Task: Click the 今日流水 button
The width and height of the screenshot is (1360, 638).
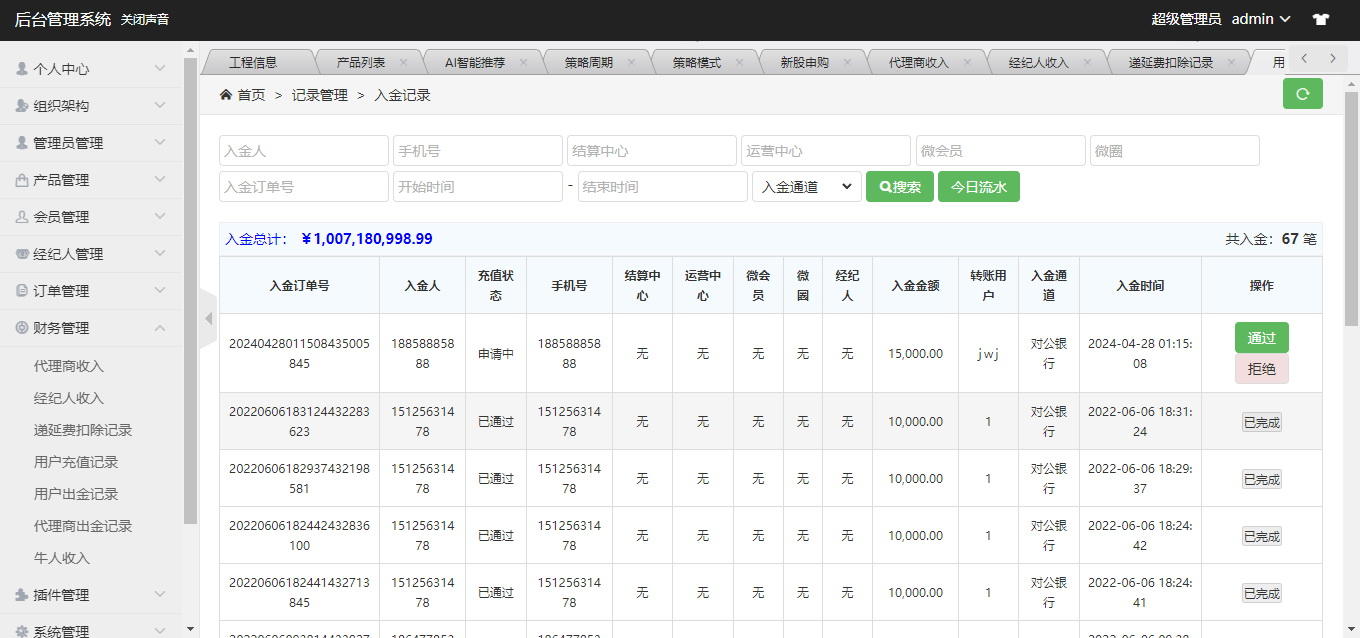Action: point(978,187)
